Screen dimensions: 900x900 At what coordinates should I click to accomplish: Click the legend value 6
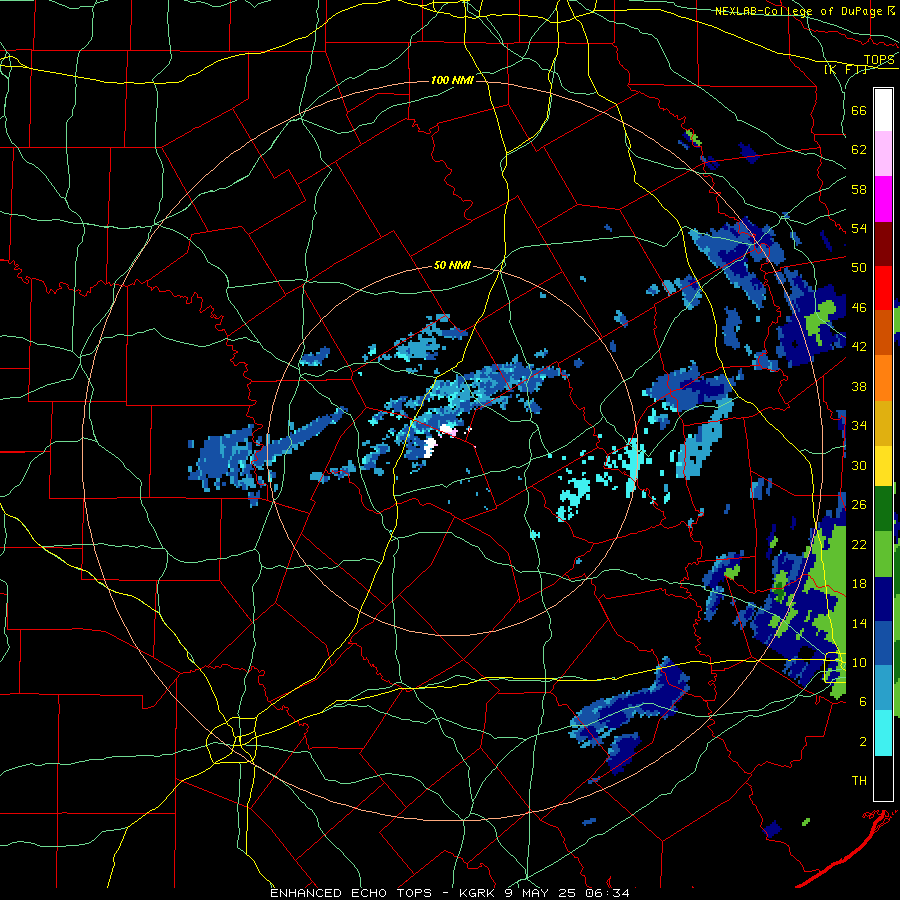tap(862, 702)
